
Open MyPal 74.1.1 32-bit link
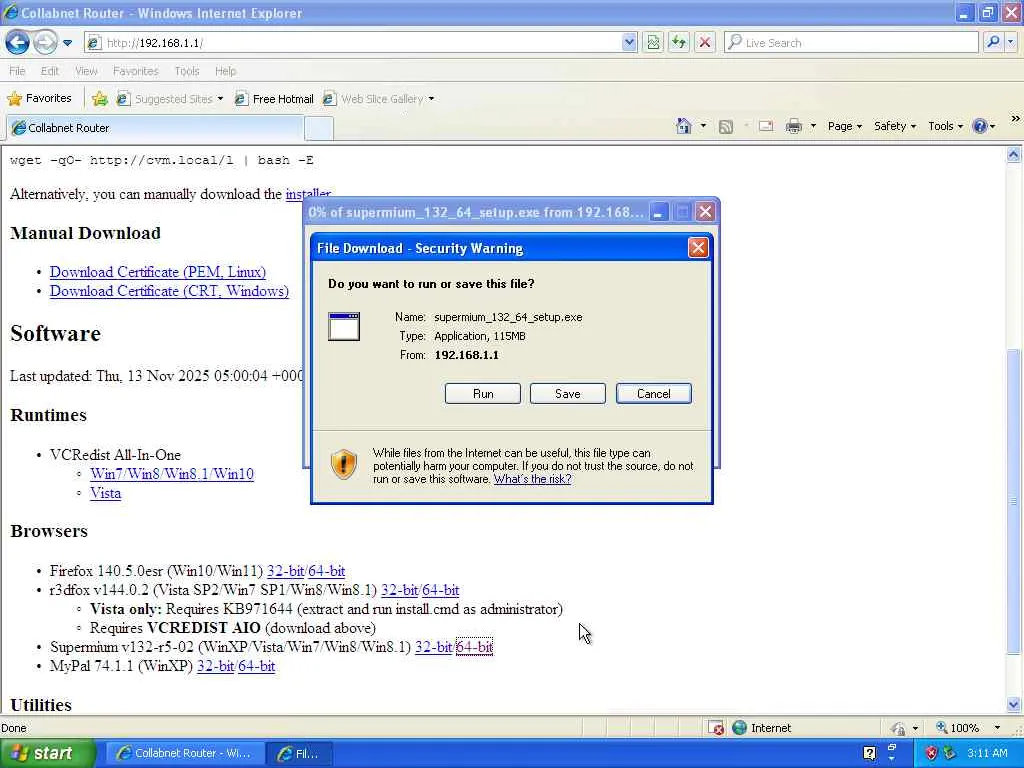(x=216, y=666)
